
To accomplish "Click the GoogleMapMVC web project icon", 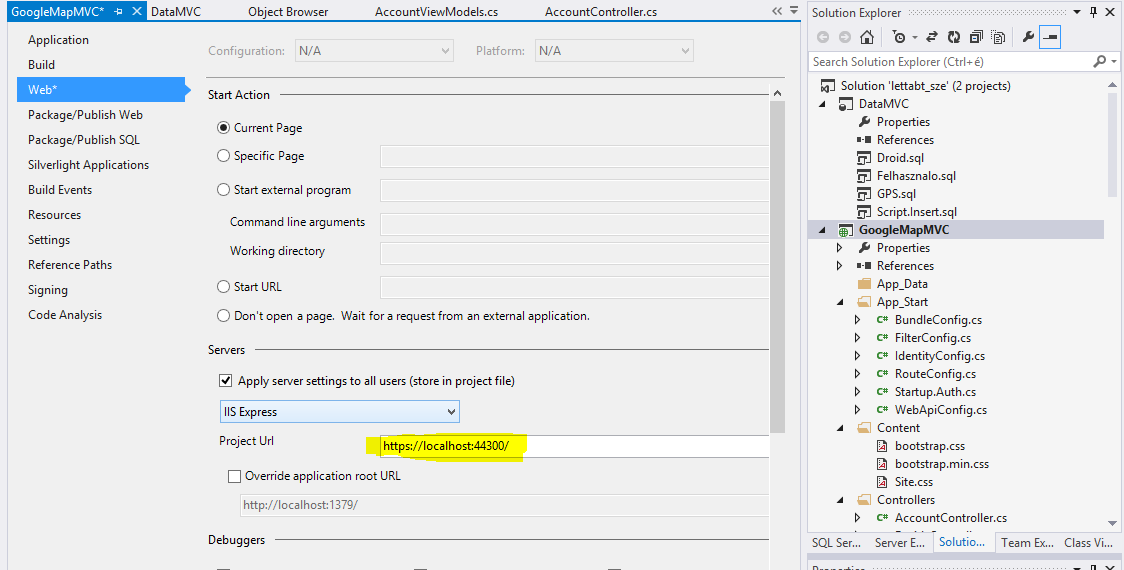I will tap(846, 230).
